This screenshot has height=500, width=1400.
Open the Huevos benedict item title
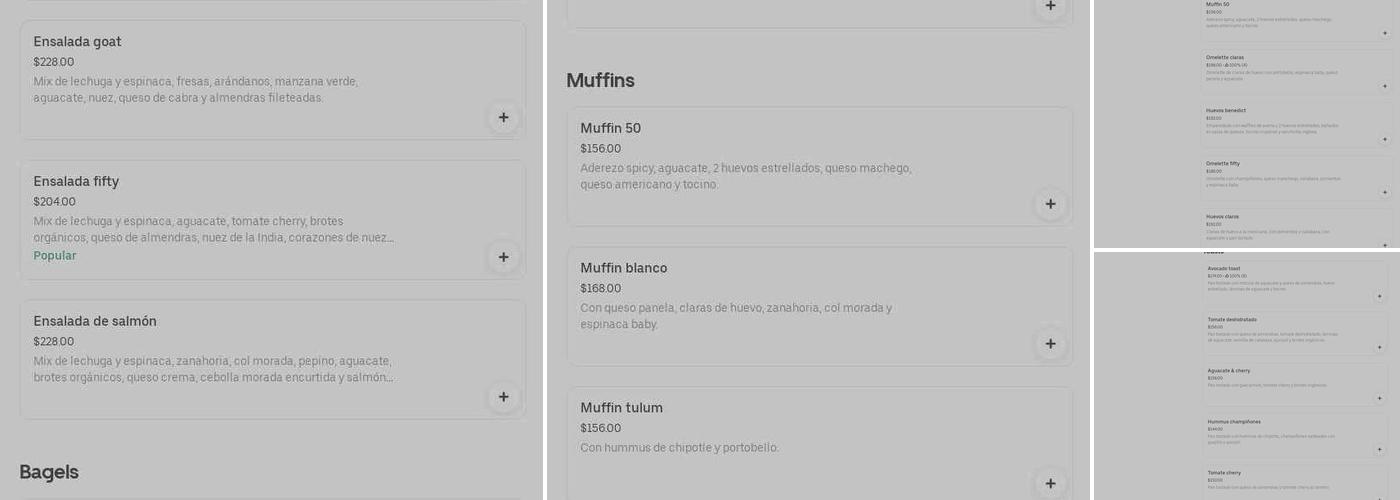tap(1226, 111)
